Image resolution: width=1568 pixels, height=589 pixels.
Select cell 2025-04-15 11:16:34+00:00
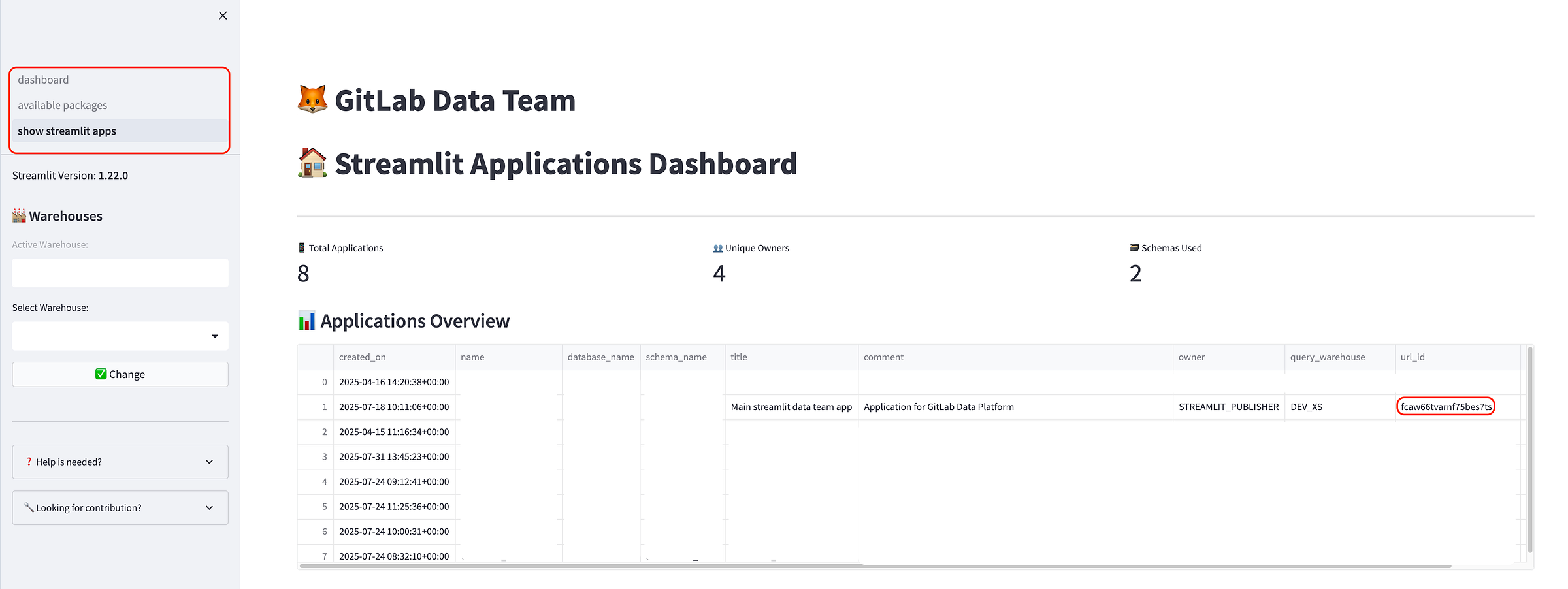pyautogui.click(x=394, y=432)
